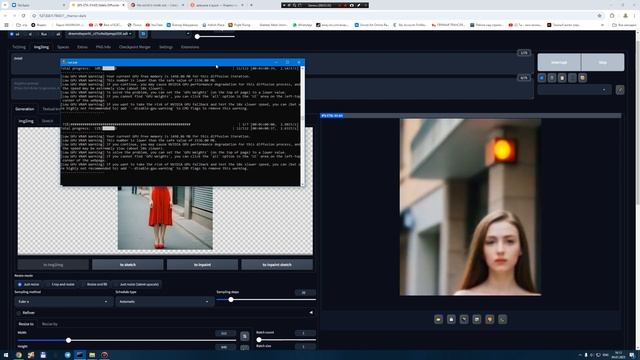Screen dimensions: 640x360
Task: Click the clipboard apply-styles icon
Action: (562, 78)
